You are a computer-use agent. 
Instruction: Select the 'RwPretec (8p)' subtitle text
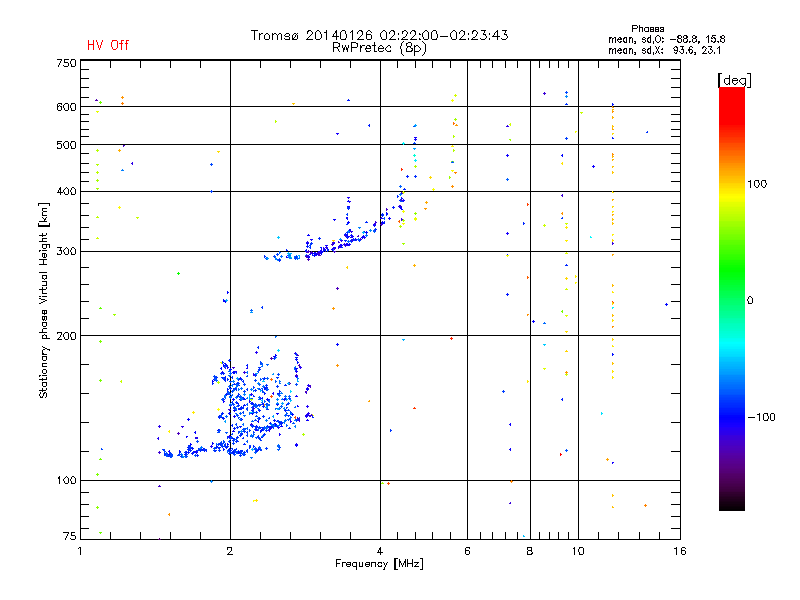click(x=379, y=48)
